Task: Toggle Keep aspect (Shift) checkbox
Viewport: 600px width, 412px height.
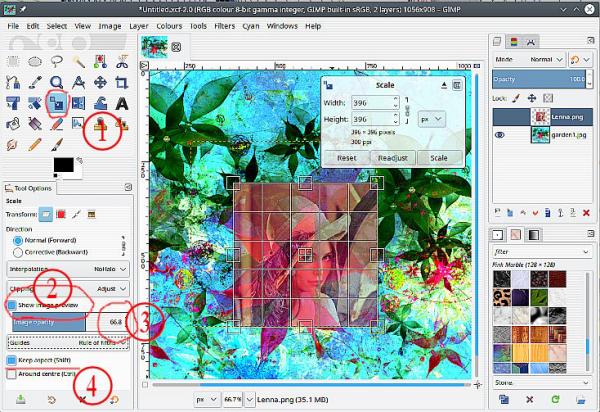Action: tap(11, 360)
